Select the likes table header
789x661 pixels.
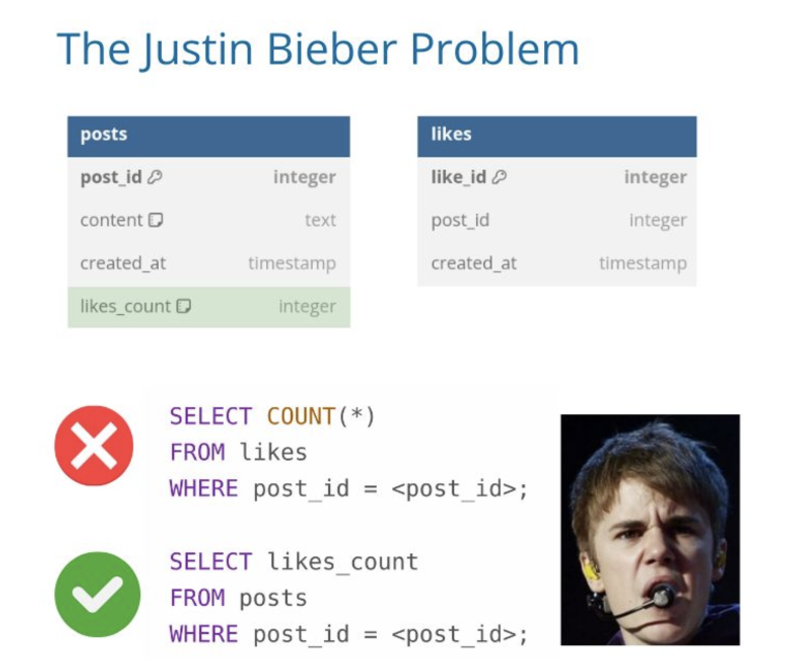556,135
